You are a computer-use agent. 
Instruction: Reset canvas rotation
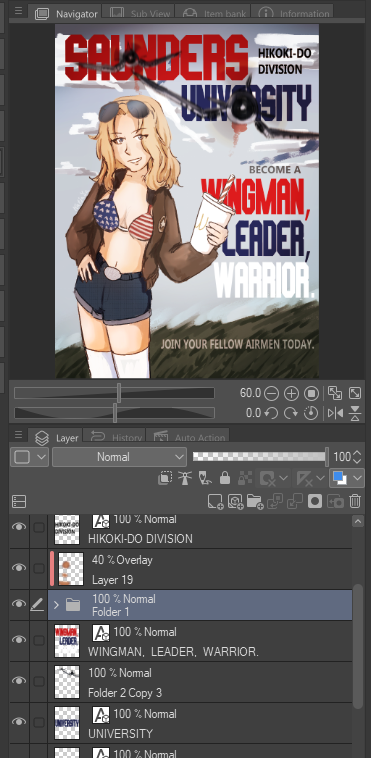tap(311, 413)
